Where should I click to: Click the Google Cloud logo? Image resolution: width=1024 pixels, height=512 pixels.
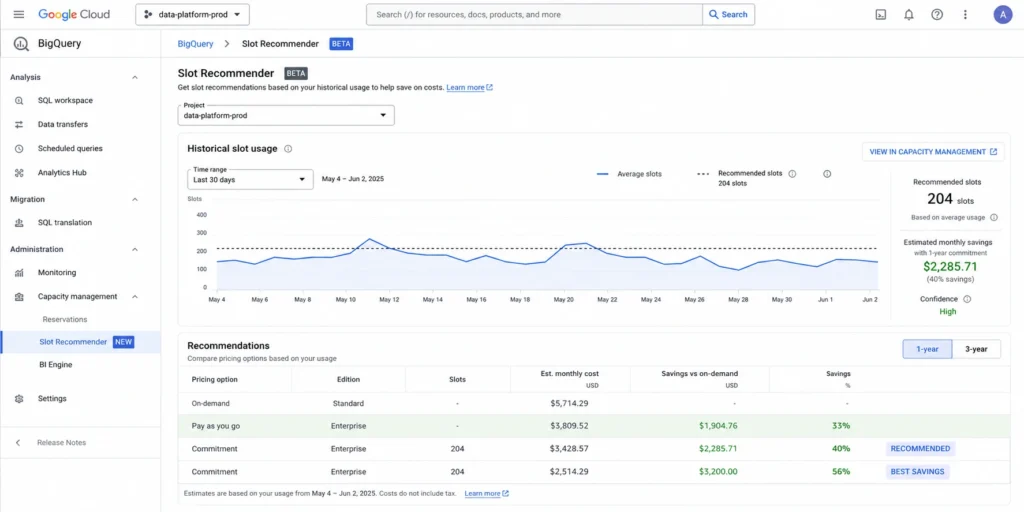click(74, 14)
